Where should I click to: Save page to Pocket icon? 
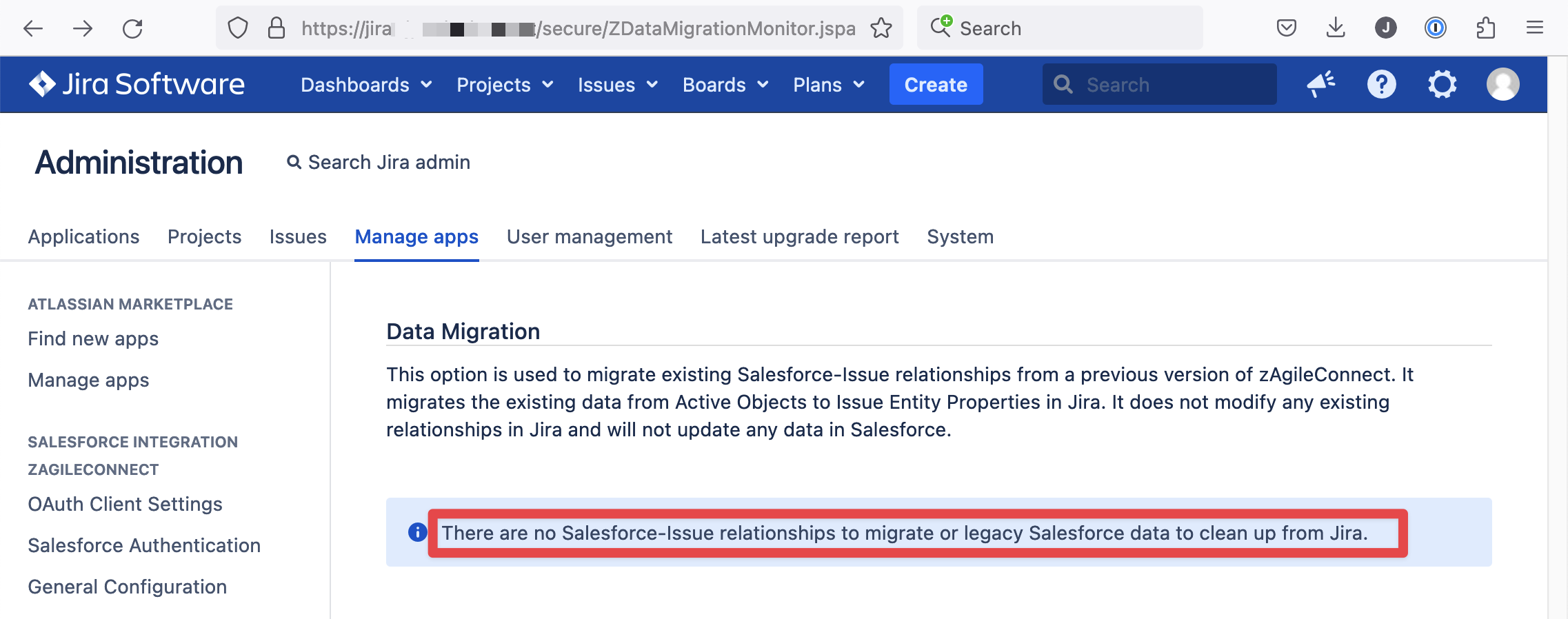[x=1286, y=28]
